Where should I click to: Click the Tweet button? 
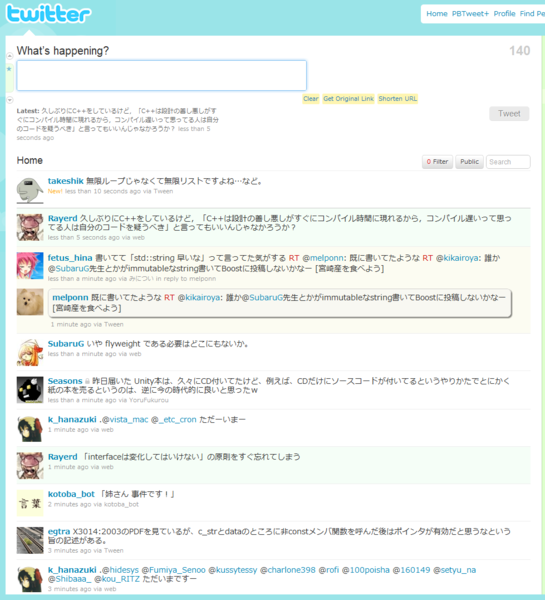[509, 114]
